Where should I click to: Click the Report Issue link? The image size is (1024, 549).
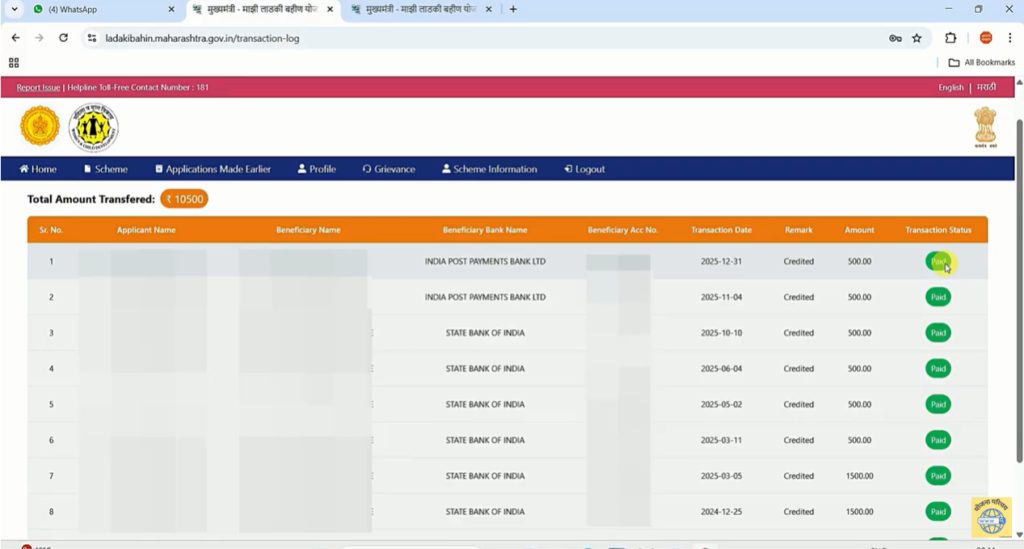(x=39, y=87)
